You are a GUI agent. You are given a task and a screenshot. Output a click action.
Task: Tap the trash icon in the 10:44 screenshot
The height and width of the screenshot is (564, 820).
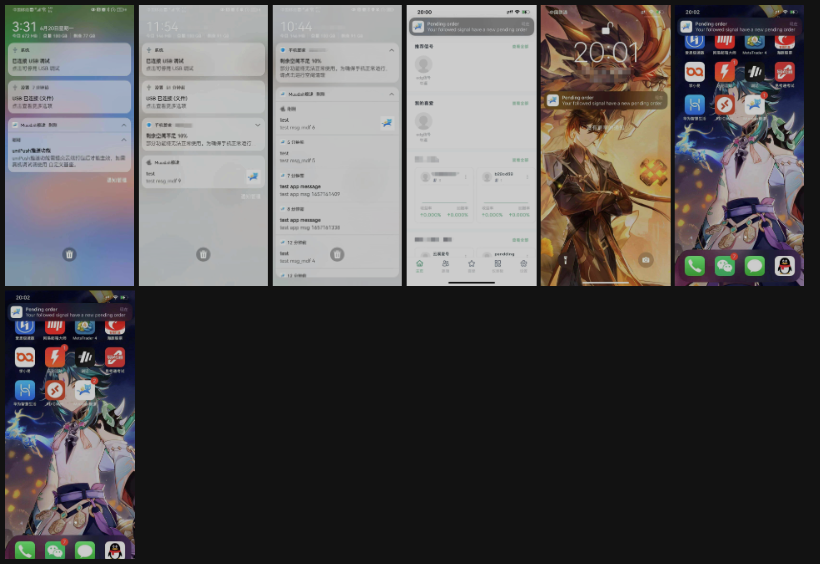coord(337,254)
